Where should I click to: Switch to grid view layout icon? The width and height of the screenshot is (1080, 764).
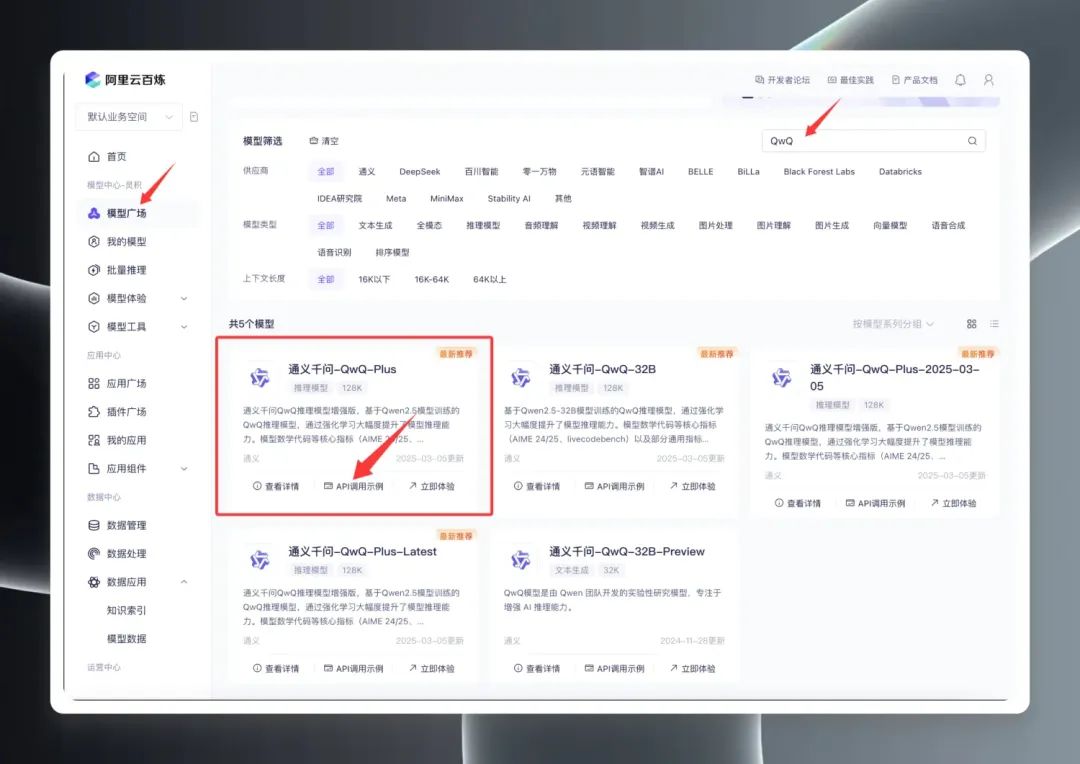pos(971,324)
